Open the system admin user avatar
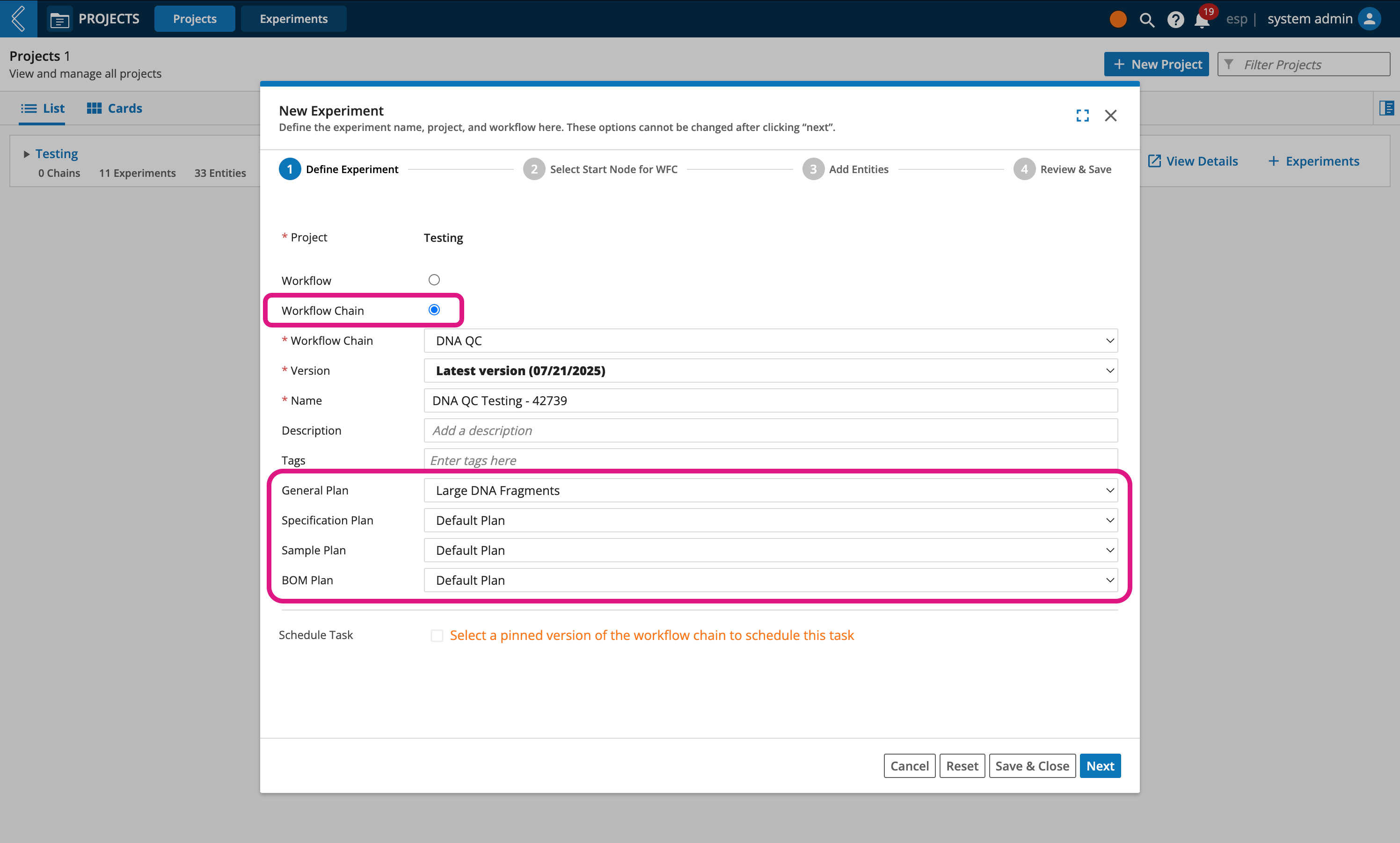This screenshot has width=1400, height=843. pos(1369,19)
